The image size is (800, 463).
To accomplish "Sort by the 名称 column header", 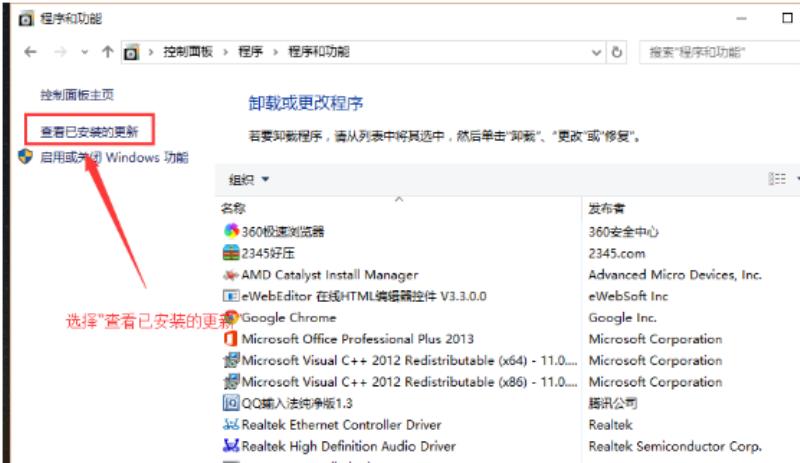I will 233,208.
